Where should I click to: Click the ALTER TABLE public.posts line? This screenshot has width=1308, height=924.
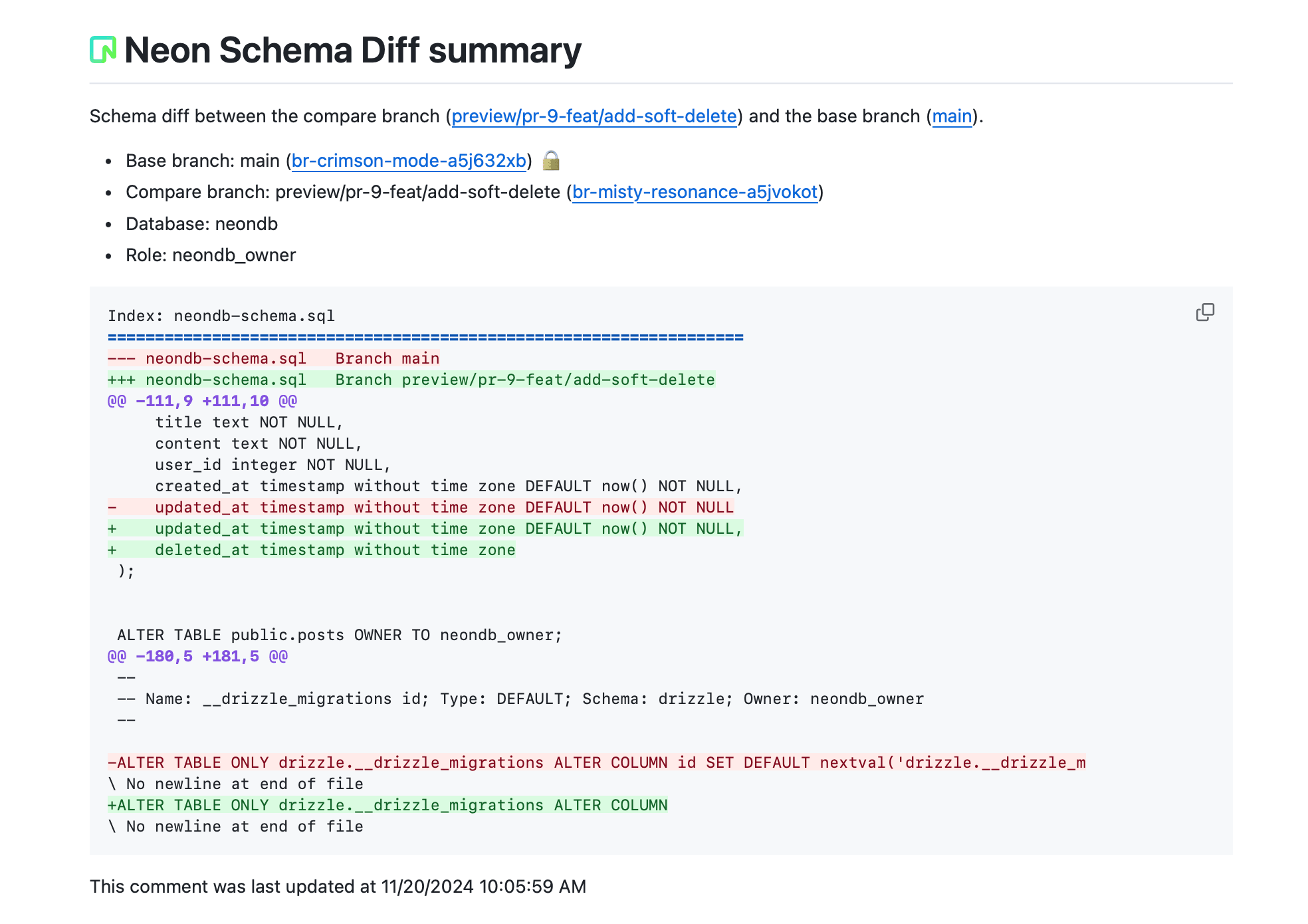click(x=339, y=635)
